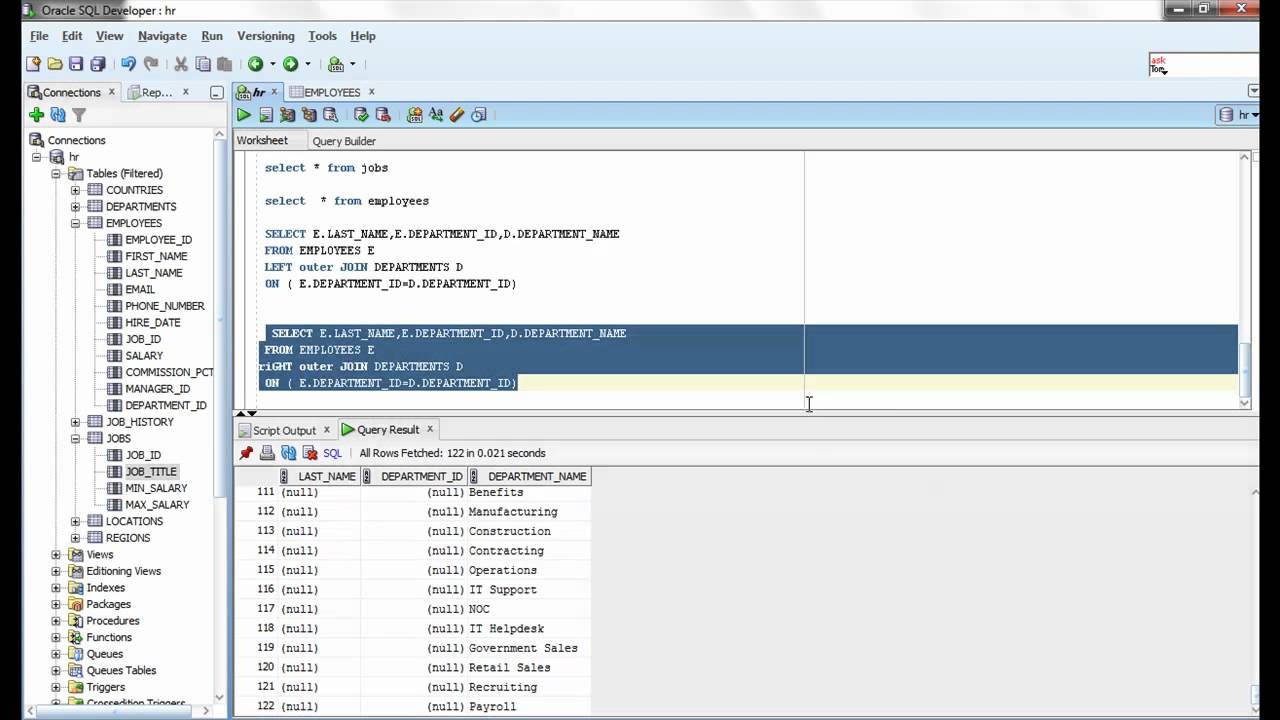Expand the COUNTRIES table node
1280x720 pixels.
(75, 190)
